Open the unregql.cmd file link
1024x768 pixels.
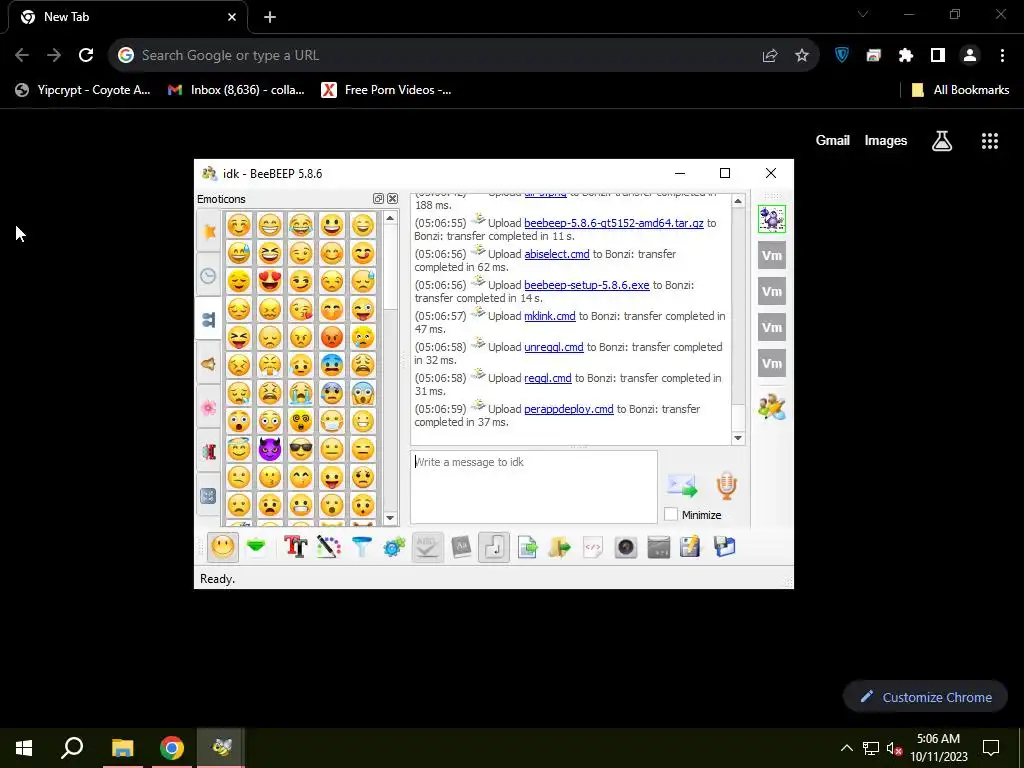554,347
